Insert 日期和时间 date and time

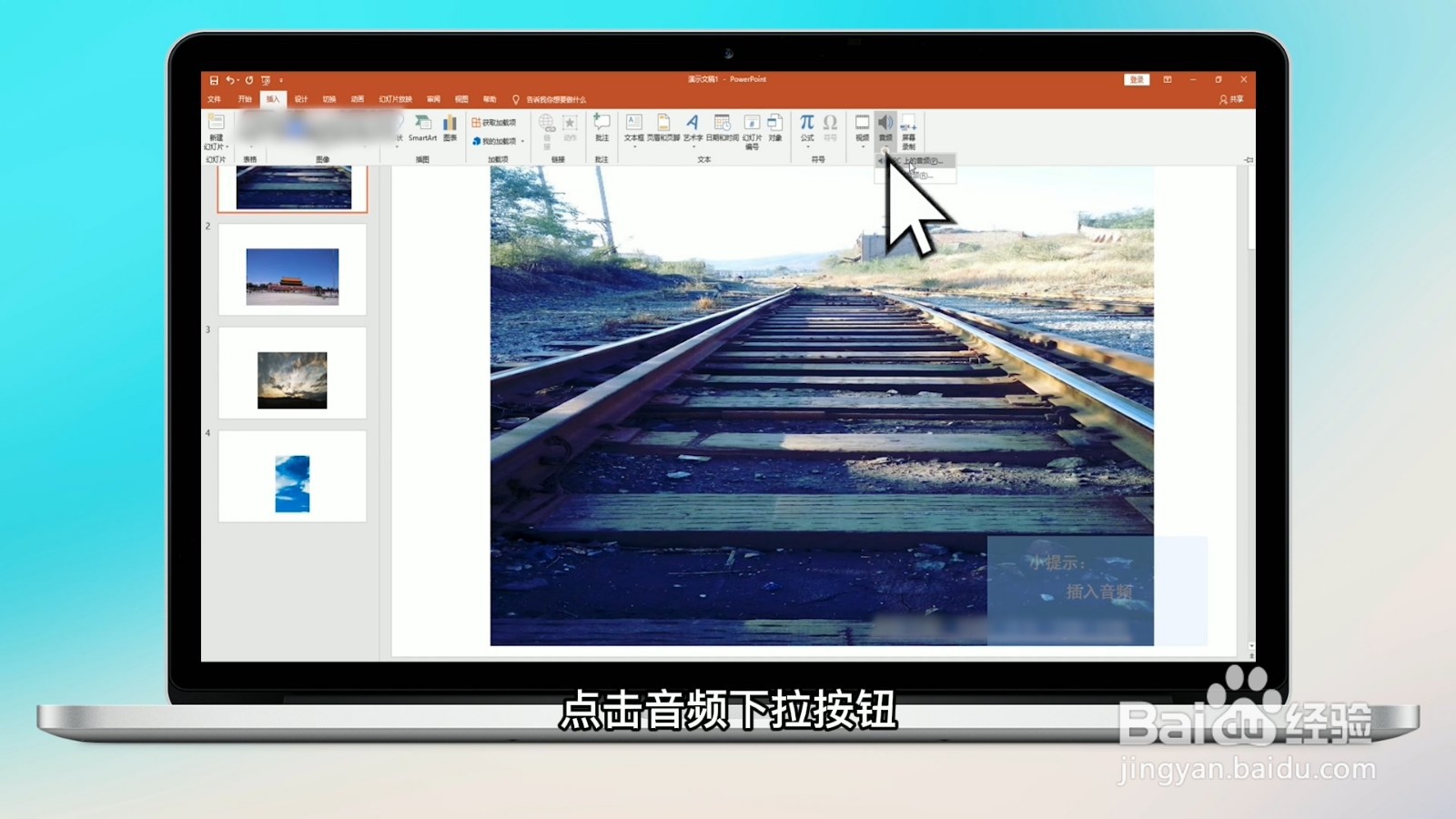coord(723,127)
